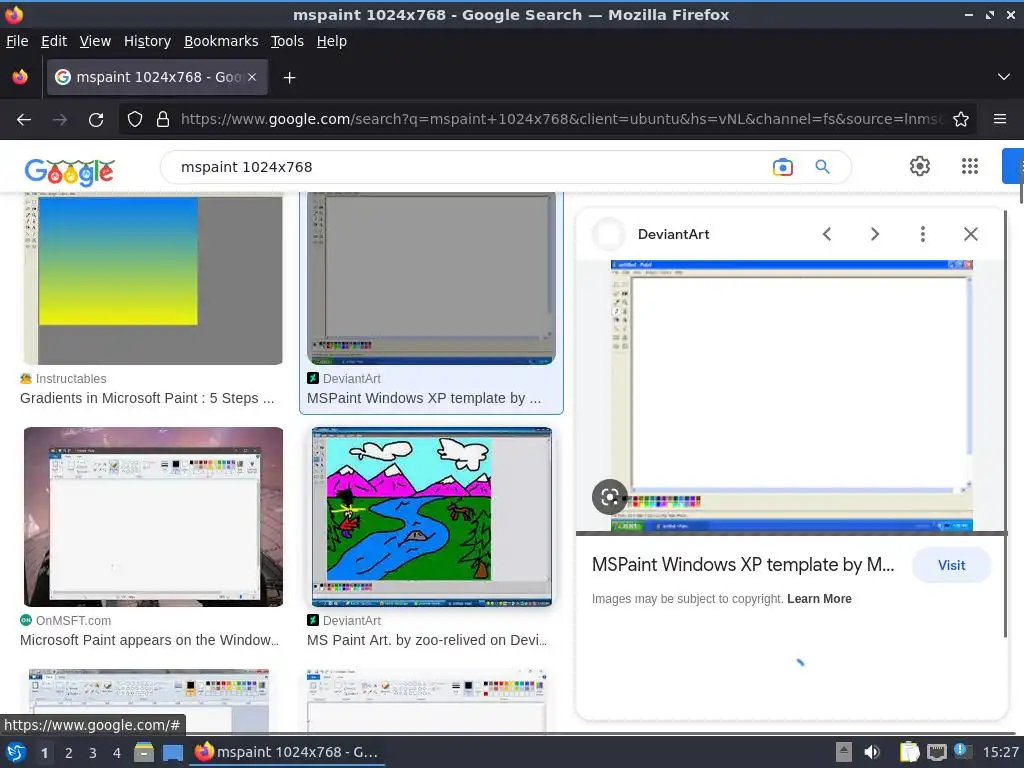
Task: Open the Google apps grid
Action: (970, 166)
